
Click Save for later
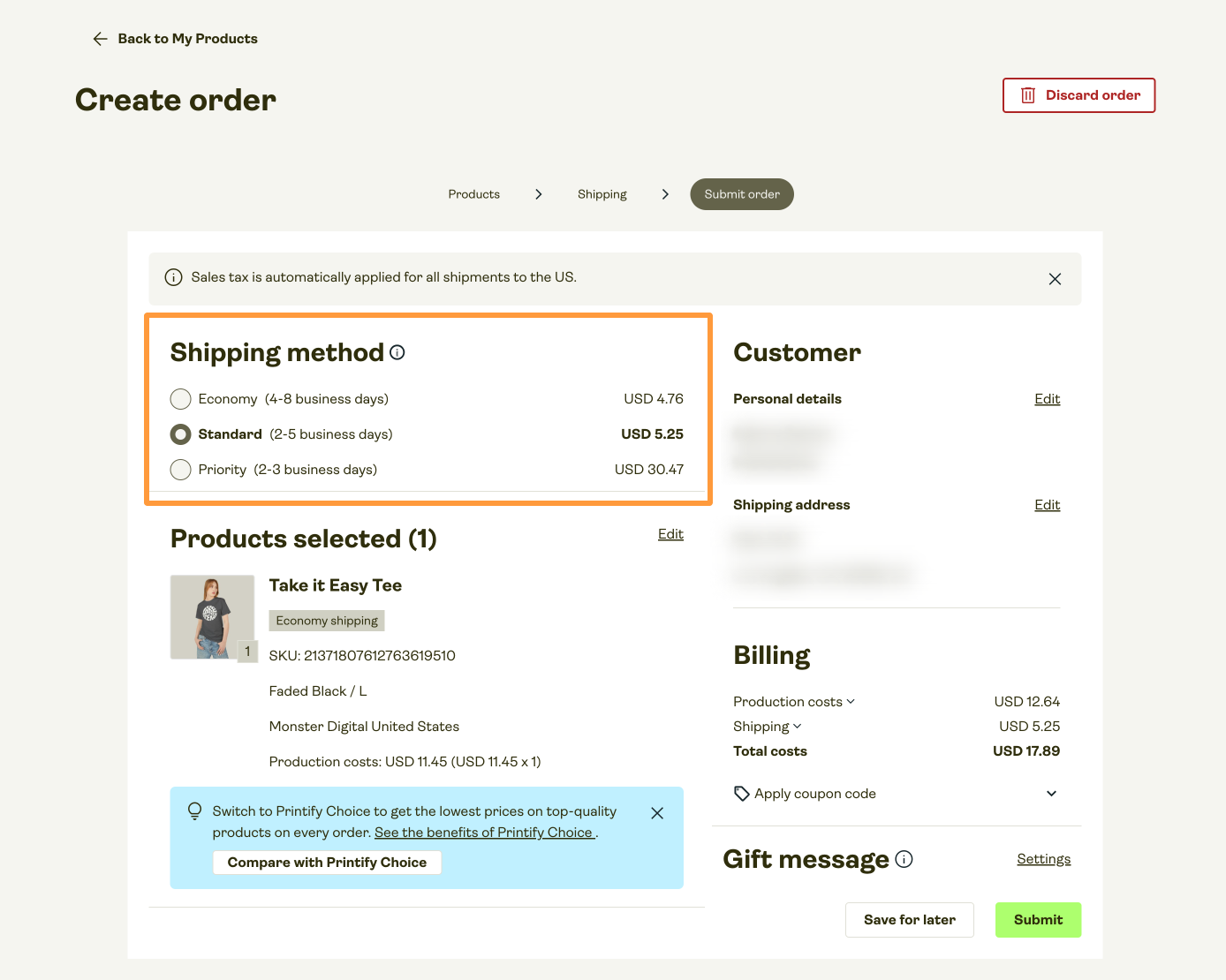tap(909, 920)
